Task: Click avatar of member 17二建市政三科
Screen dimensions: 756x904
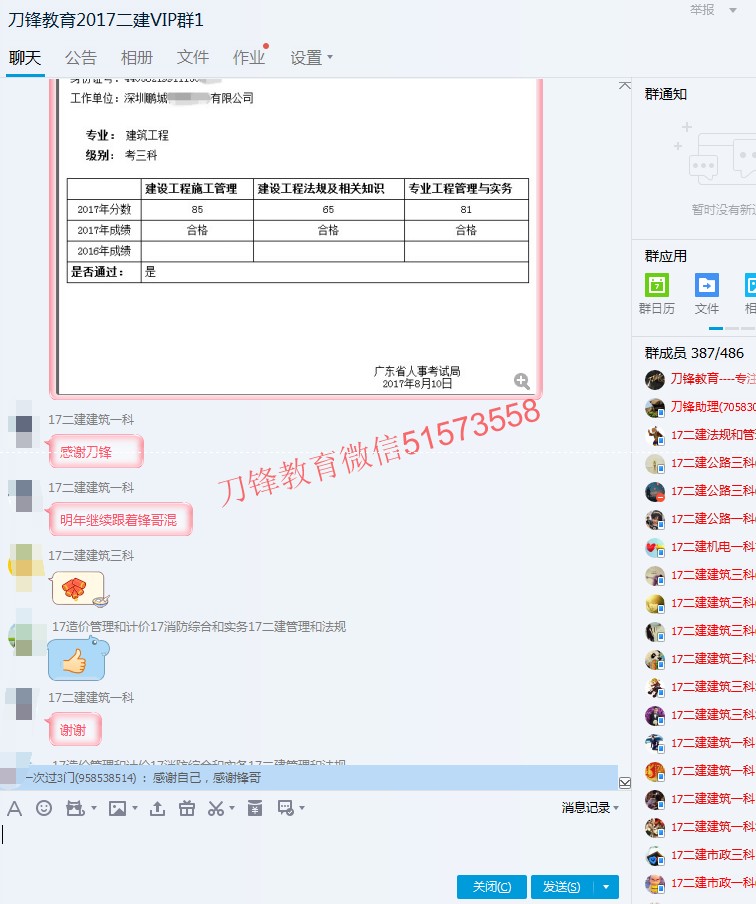Action: (x=655, y=856)
